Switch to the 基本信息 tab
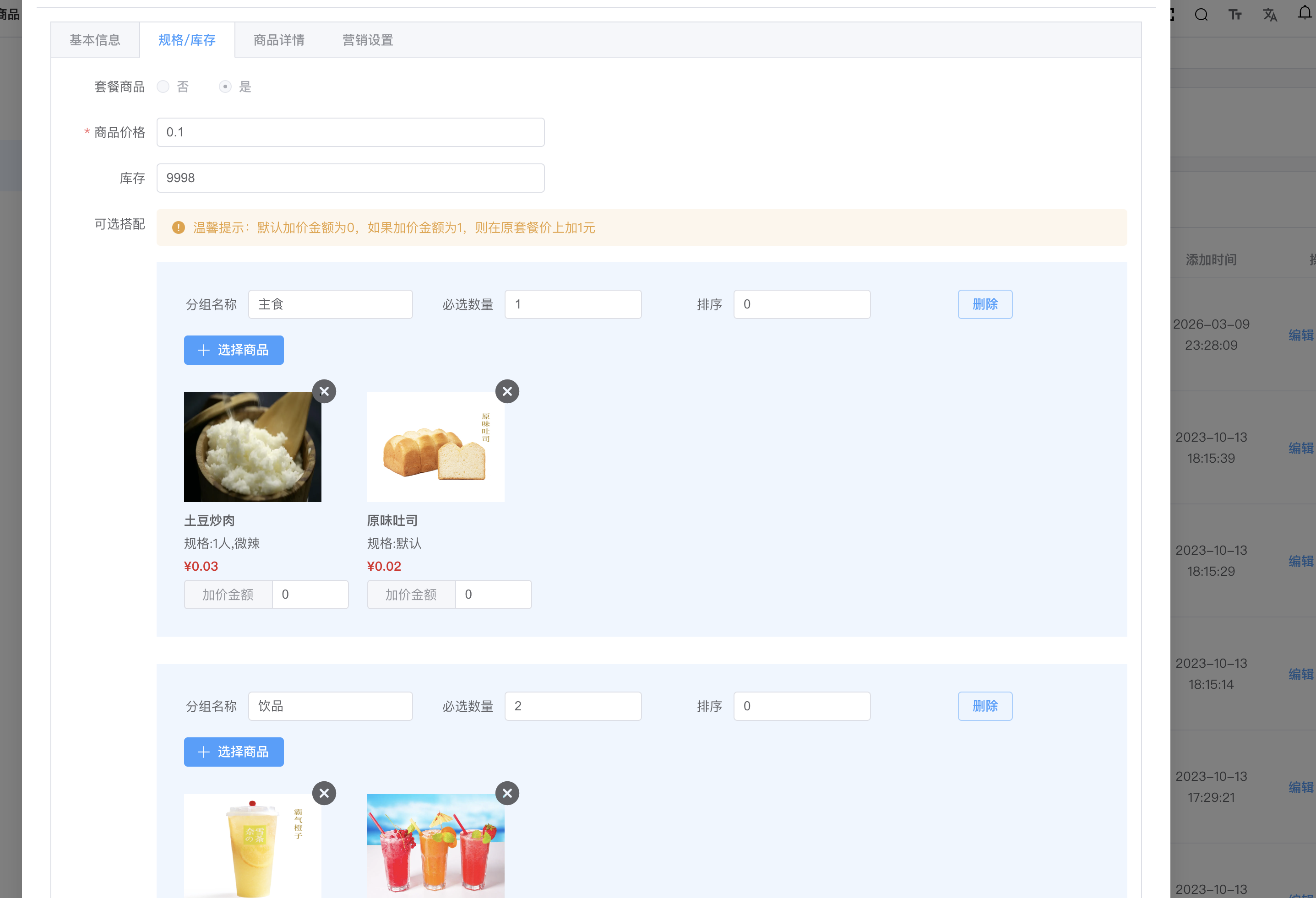Viewport: 1316px width, 898px height. tap(95, 40)
